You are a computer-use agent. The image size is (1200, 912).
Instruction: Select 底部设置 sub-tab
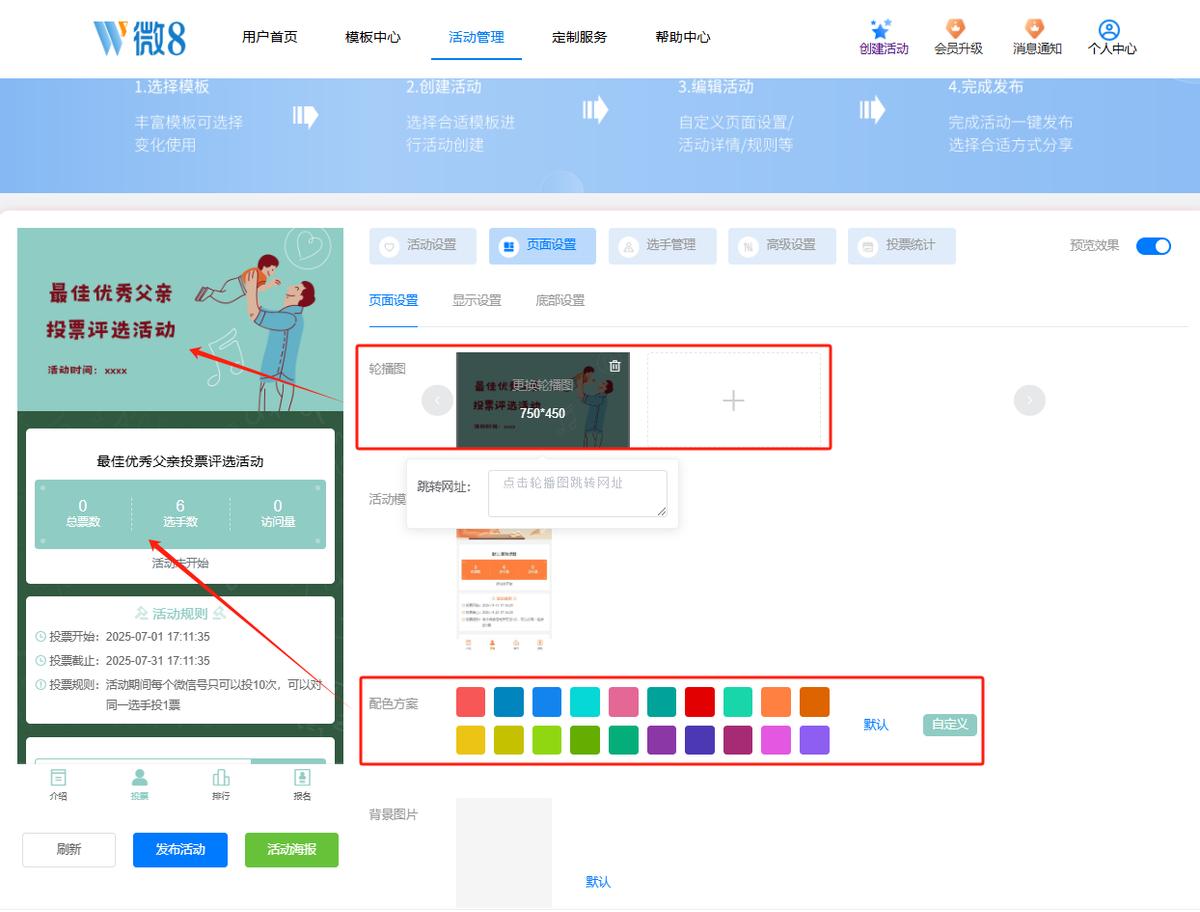(x=560, y=300)
